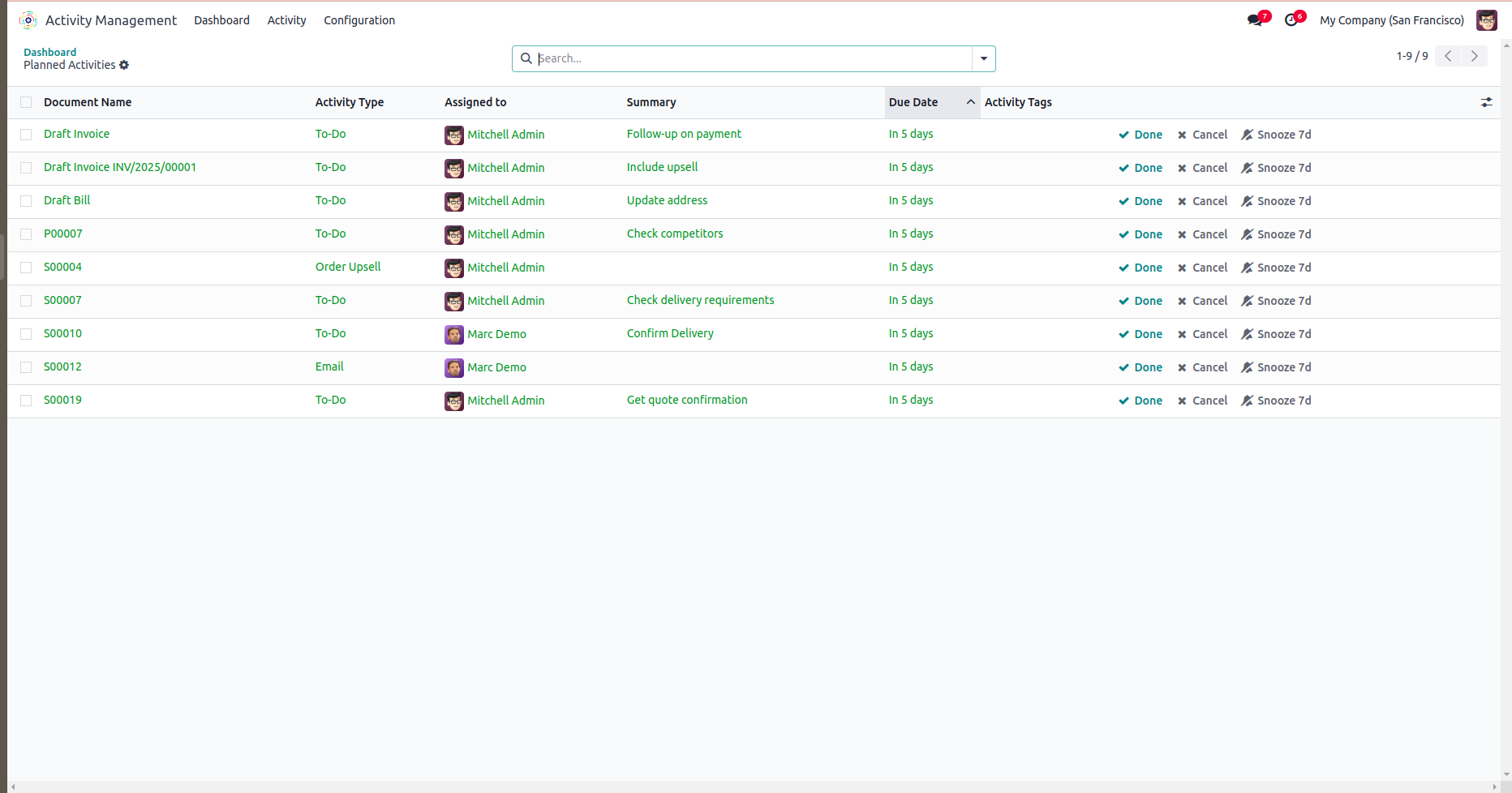This screenshot has width=1512, height=793.
Task: Snooze the S00010 activity 7 days
Action: 1276,334
